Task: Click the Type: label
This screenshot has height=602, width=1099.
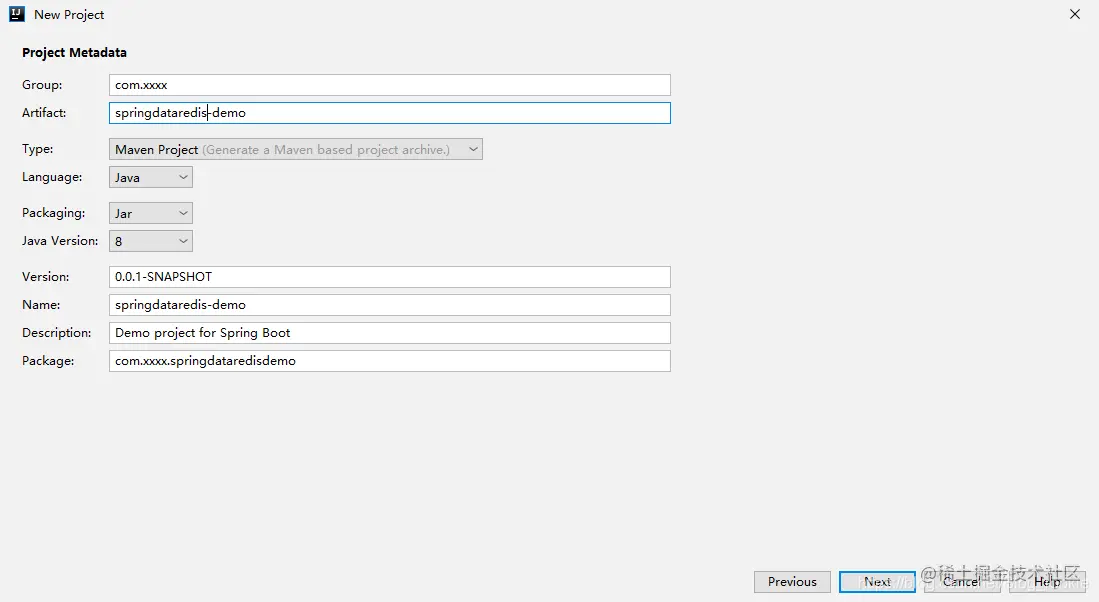Action: tap(38, 149)
